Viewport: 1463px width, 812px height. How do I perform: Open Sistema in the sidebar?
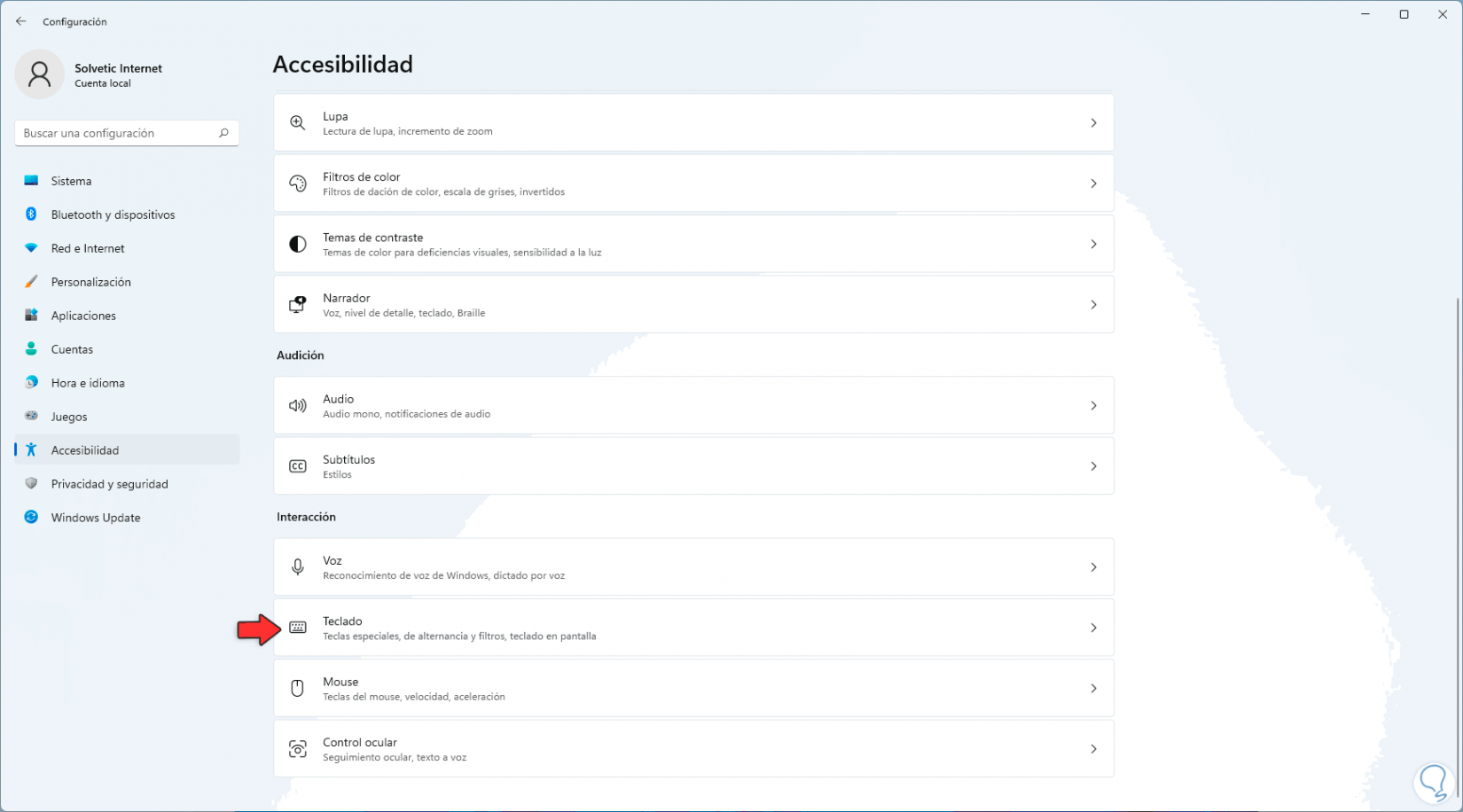(x=71, y=181)
